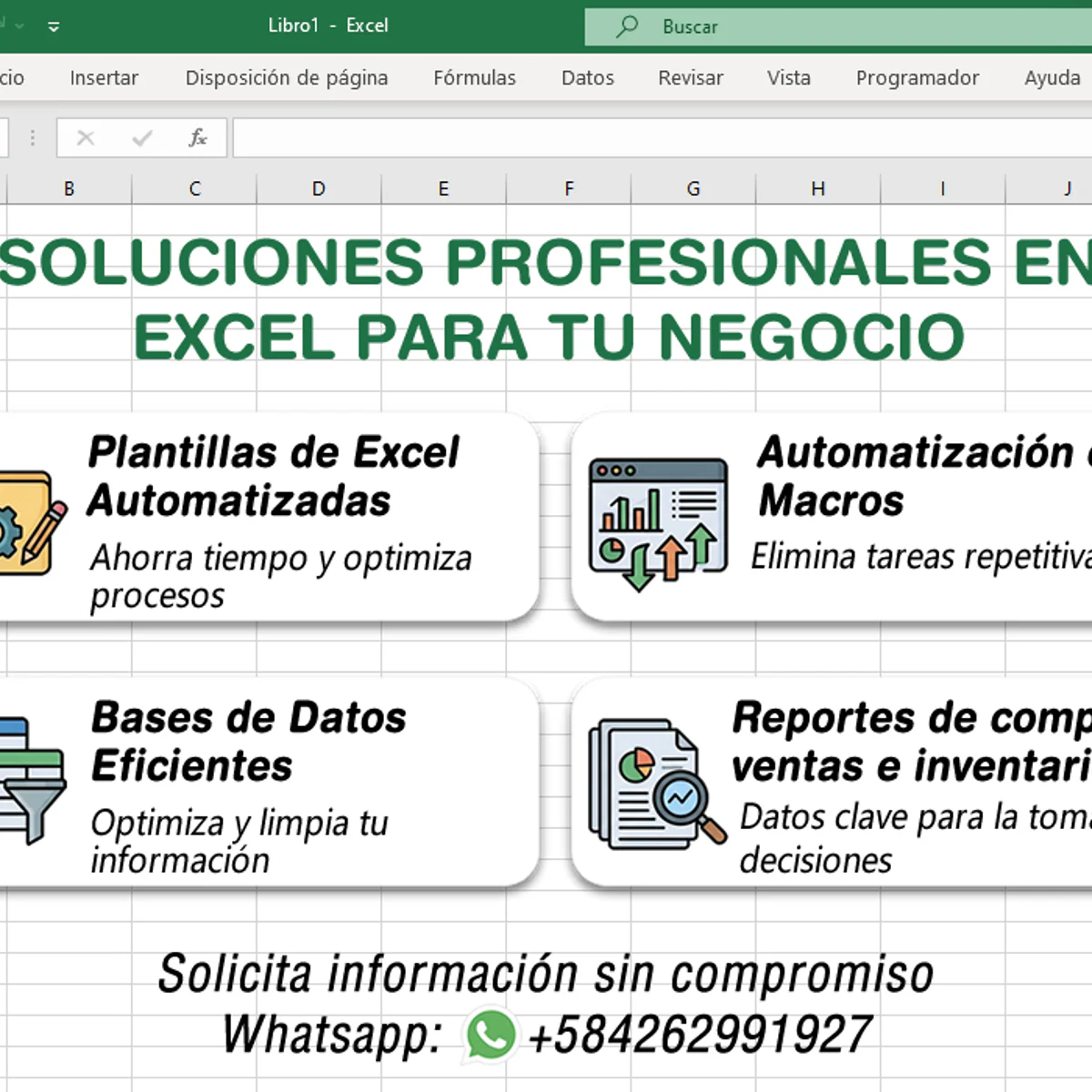The image size is (1092, 1092).
Task: Select column G header
Action: tap(693, 188)
